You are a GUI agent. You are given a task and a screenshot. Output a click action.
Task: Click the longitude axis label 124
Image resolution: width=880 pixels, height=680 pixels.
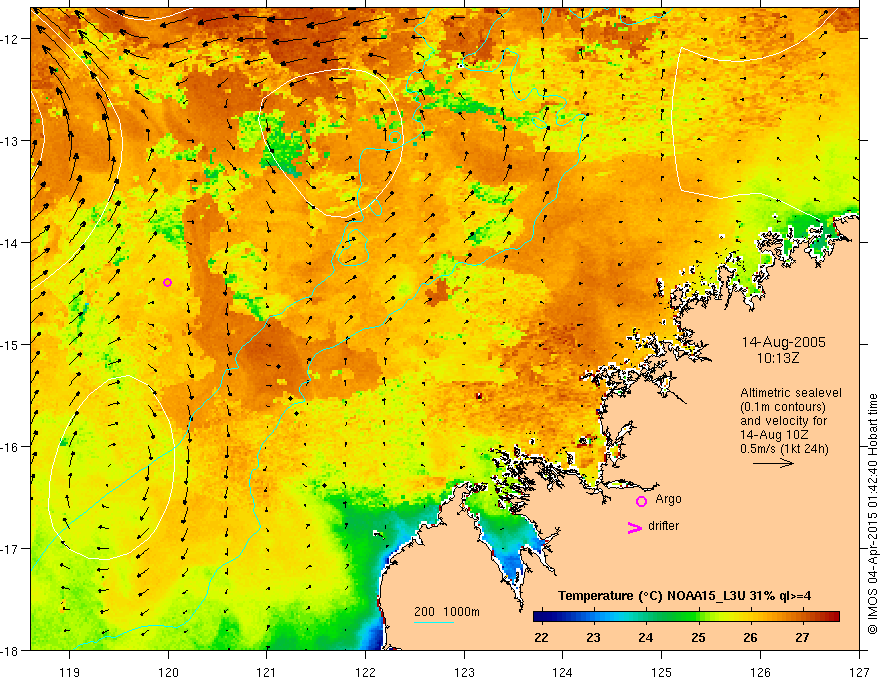click(x=563, y=672)
